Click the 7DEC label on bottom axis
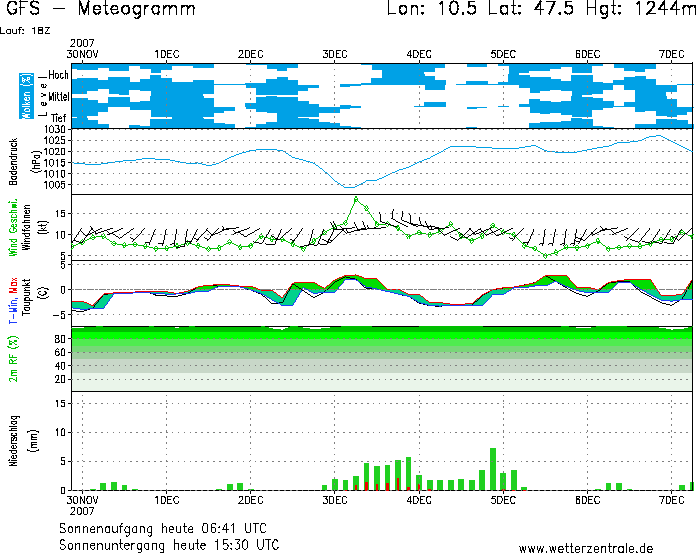696x553 pixels. (671, 498)
